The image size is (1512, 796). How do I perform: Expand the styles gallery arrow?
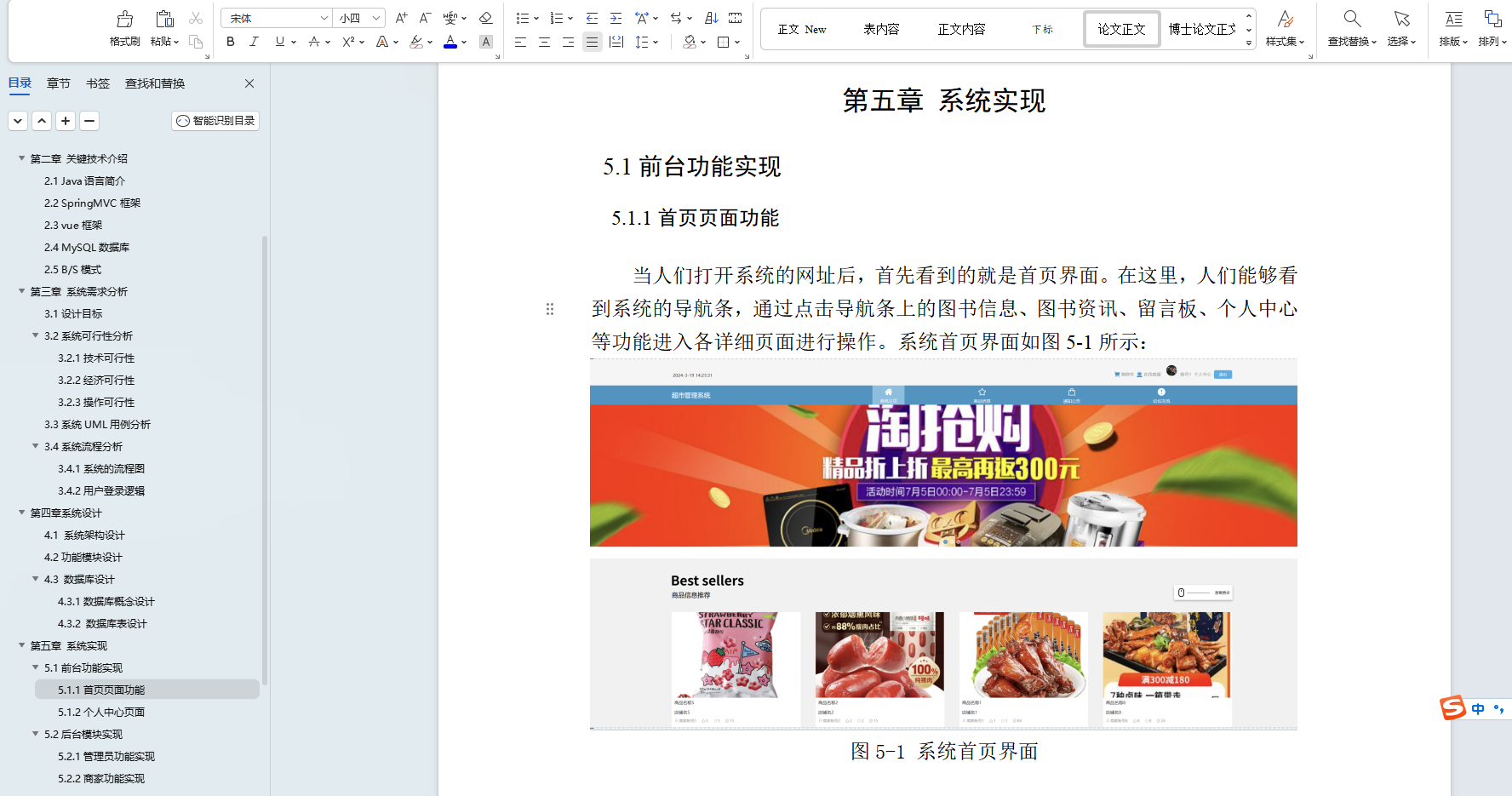pos(1249,43)
